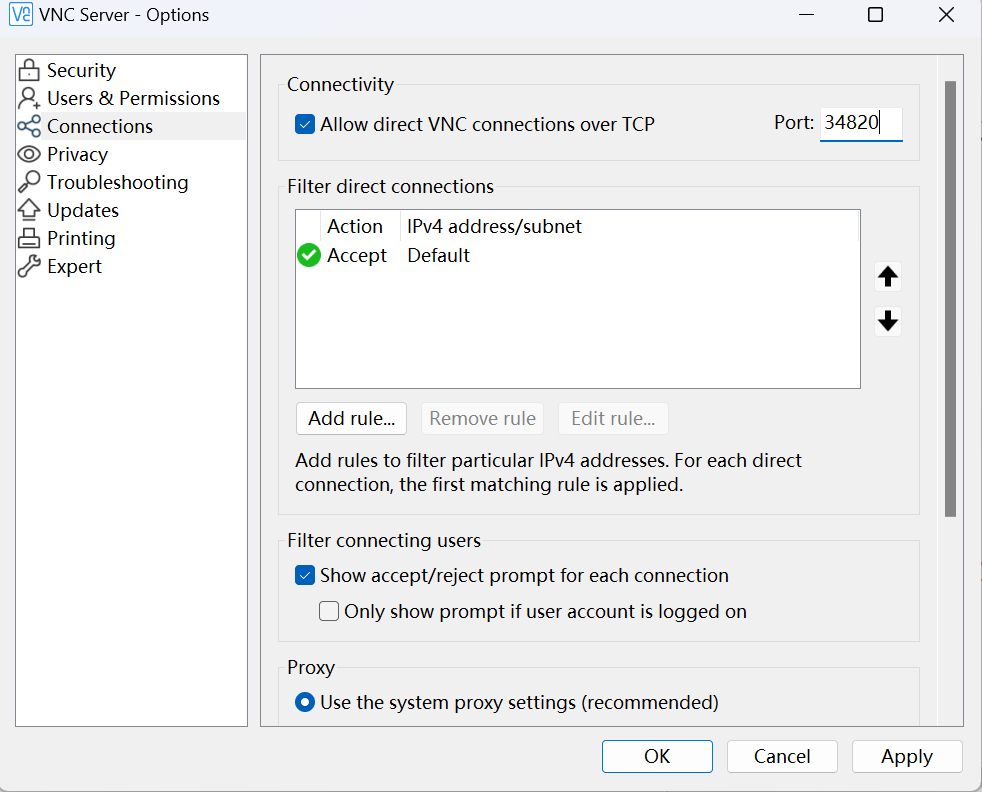Close the VNC Server Options window
Screen dimensions: 982x792
946,14
